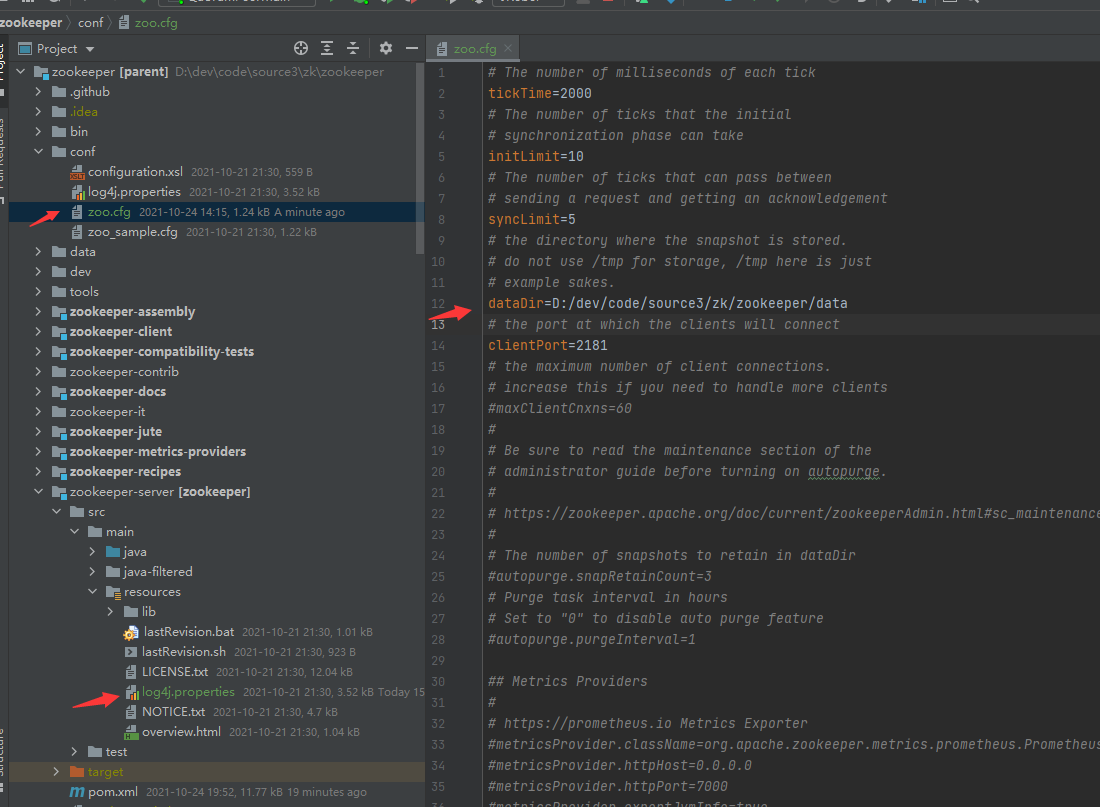Click the #maxClientCnxns=60 line
1100x807 pixels.
tap(560, 408)
